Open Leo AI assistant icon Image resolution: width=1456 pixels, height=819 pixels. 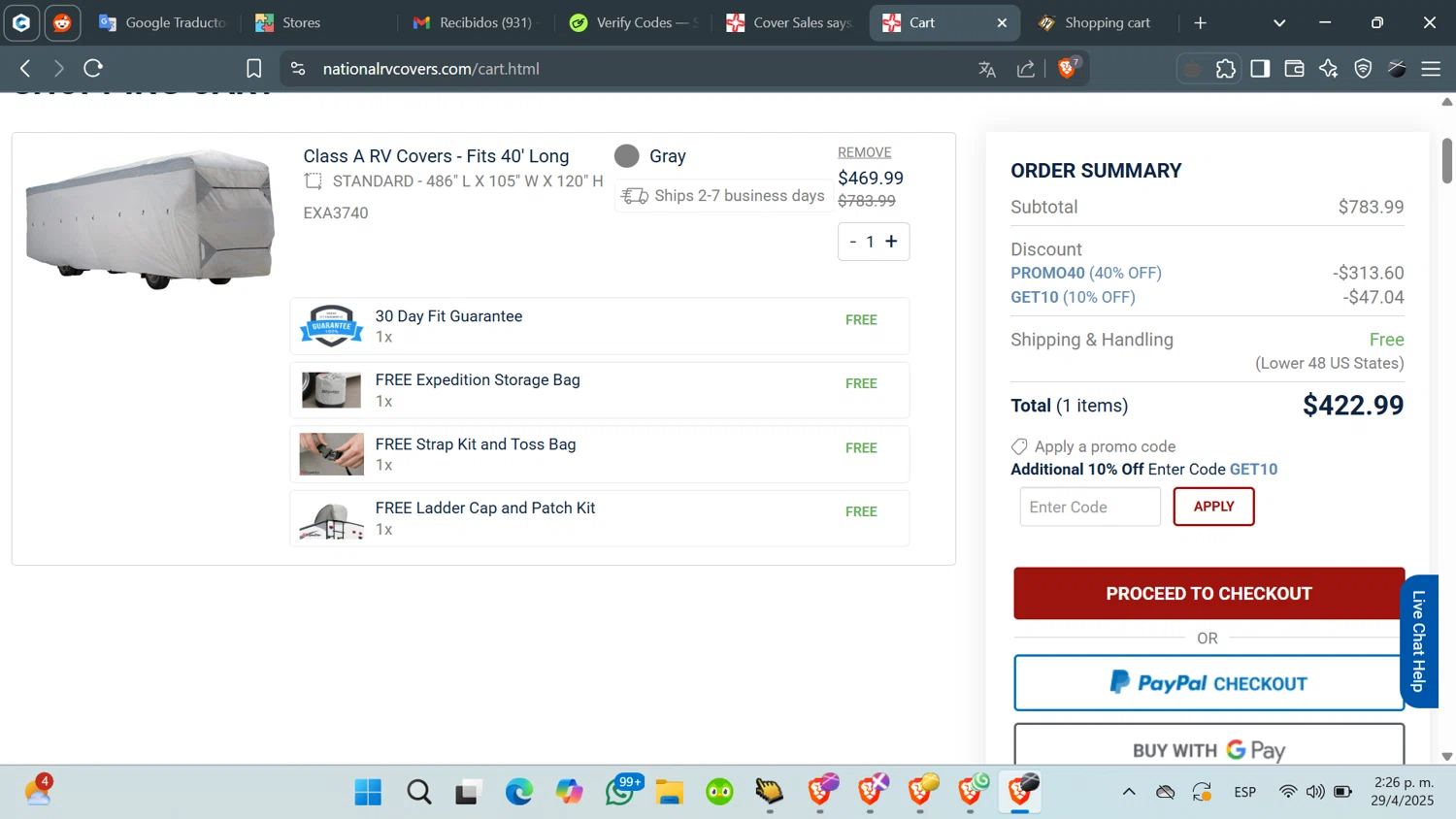coord(1329,69)
